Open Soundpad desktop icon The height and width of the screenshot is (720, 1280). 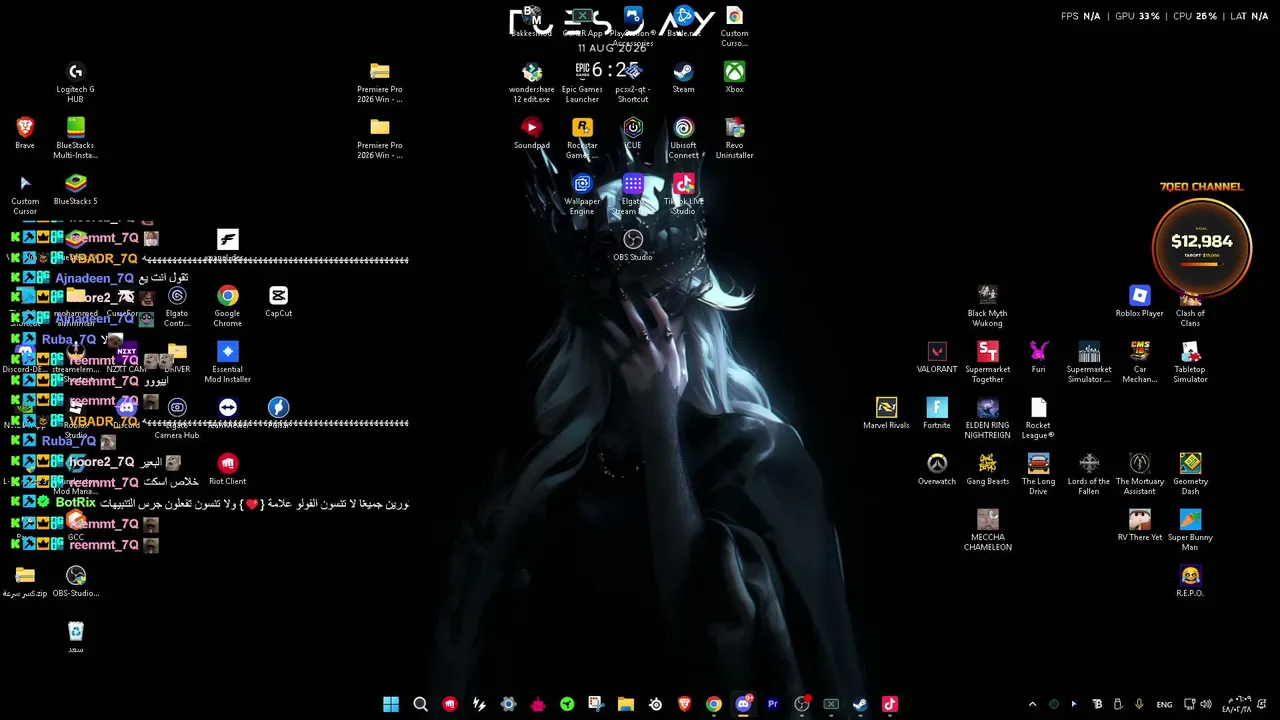[x=531, y=133]
